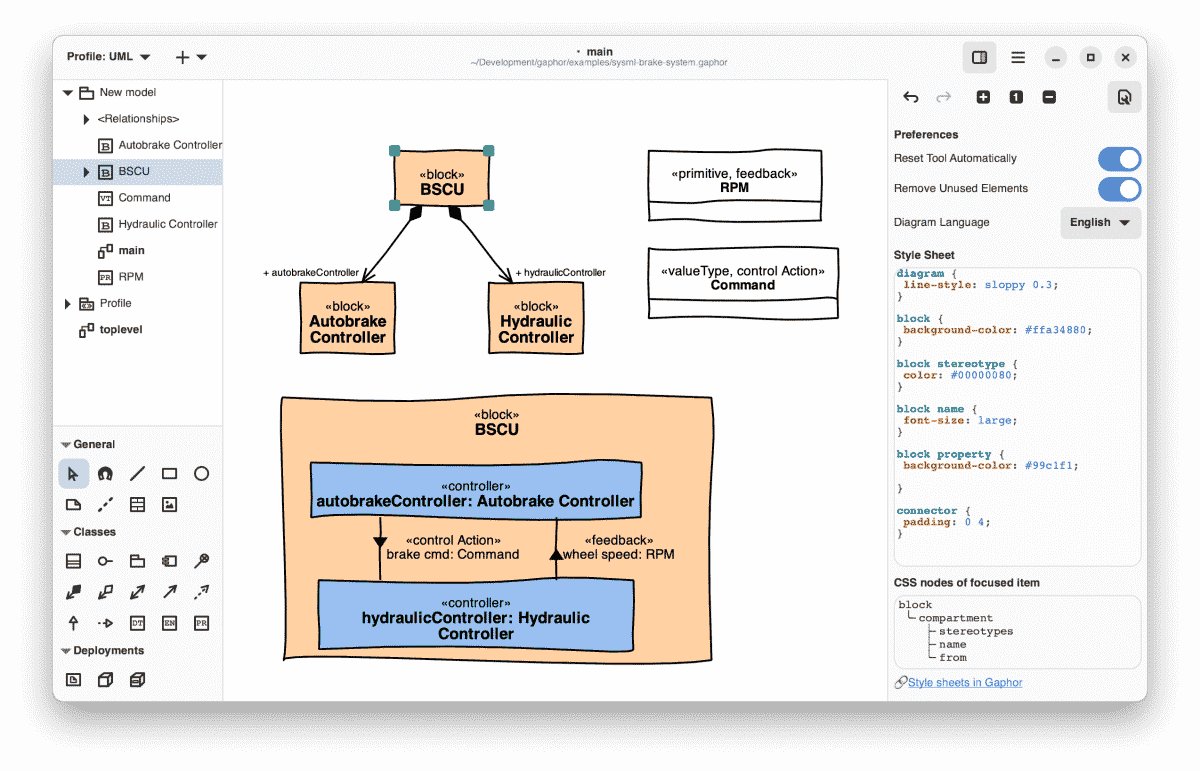Select the Node cube tool
The image size is (1200, 771).
105,680
